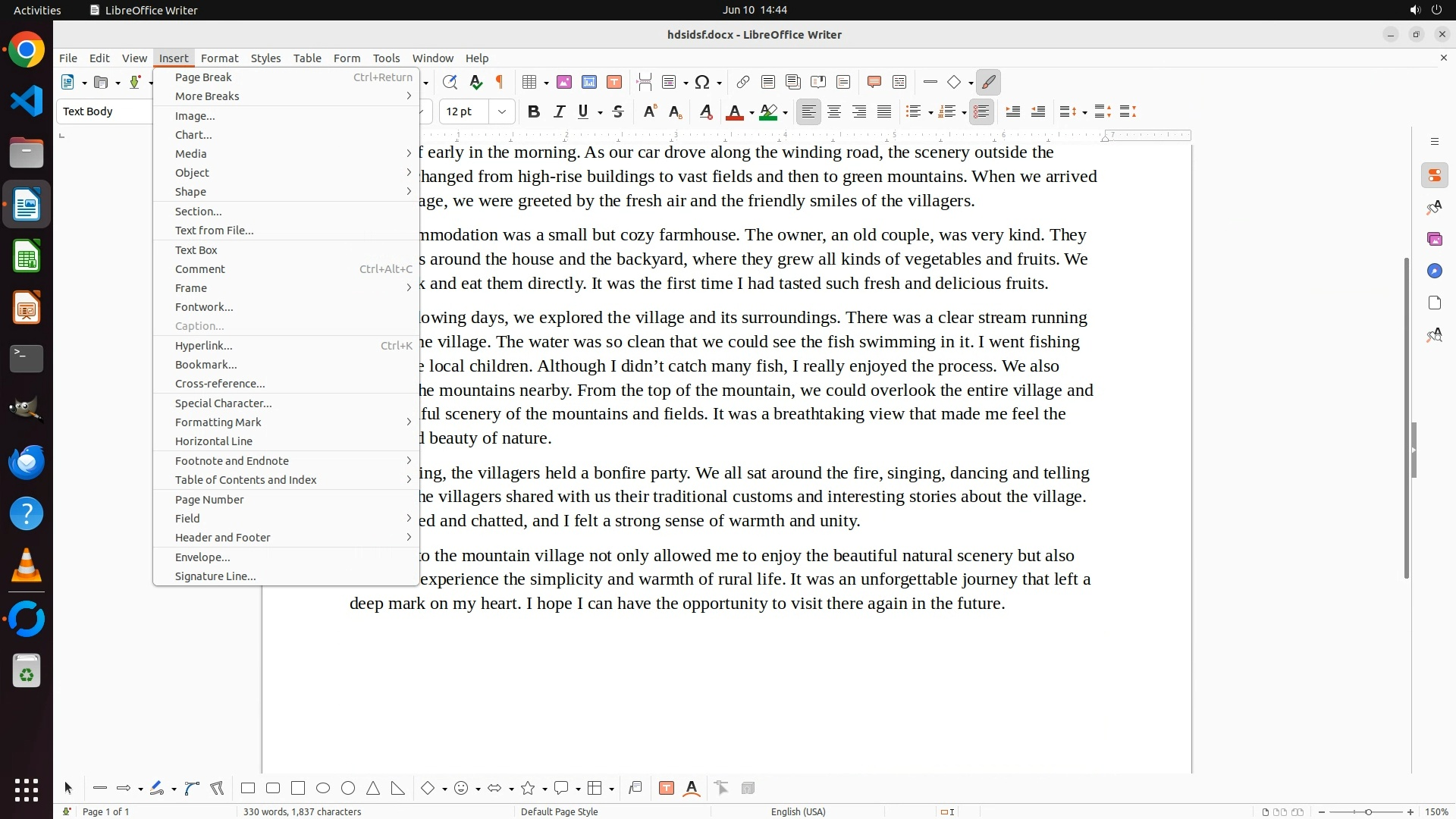Open the font color dropdown arrow
The width and height of the screenshot is (1456, 819).
[x=752, y=113]
